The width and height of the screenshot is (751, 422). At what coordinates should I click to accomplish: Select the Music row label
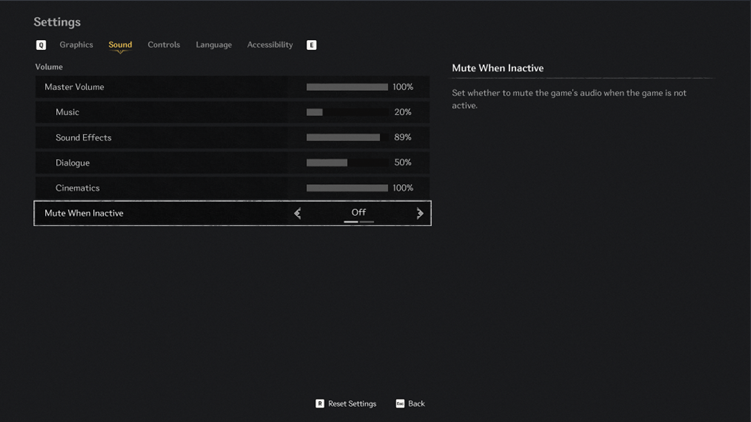tap(67, 112)
